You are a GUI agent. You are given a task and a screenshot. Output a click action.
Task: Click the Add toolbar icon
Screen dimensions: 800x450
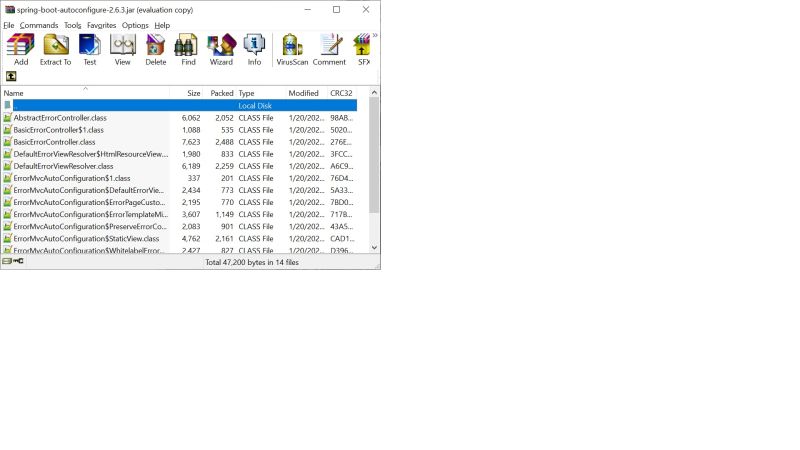[21, 49]
